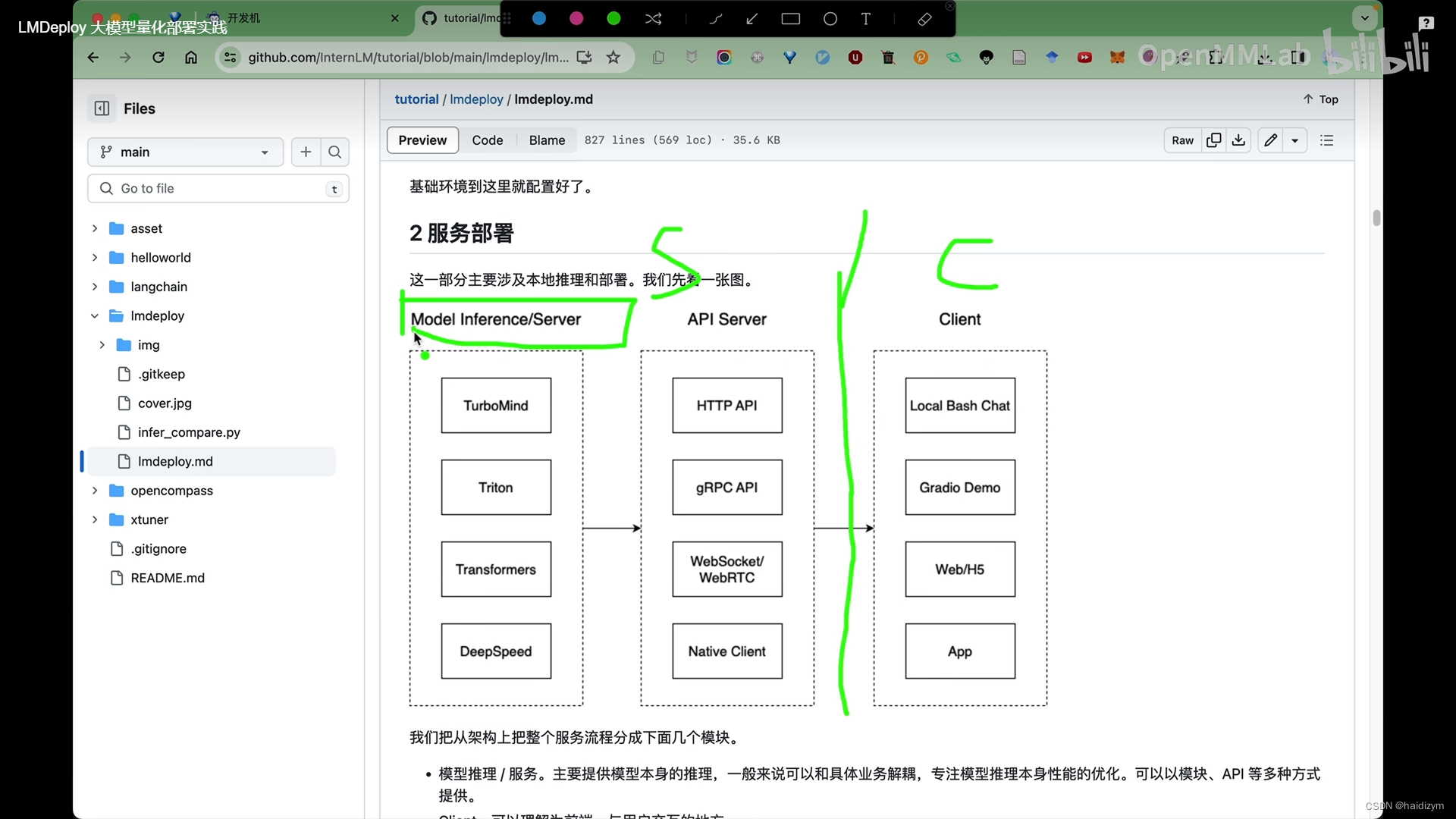The height and width of the screenshot is (819, 1456).
Task: Open the Raw file view
Action: click(1182, 140)
